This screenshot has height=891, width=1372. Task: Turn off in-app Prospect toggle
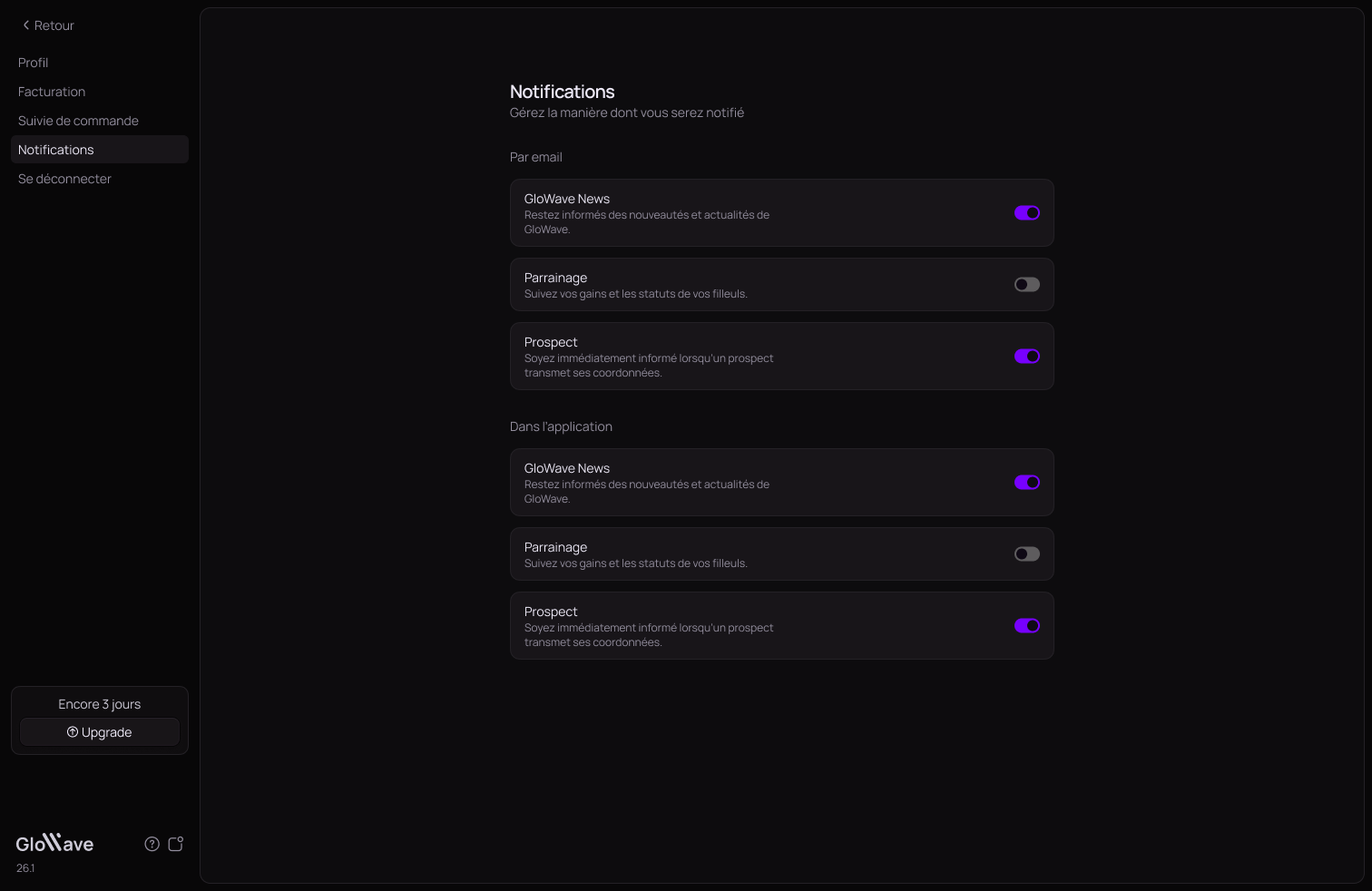click(x=1027, y=625)
